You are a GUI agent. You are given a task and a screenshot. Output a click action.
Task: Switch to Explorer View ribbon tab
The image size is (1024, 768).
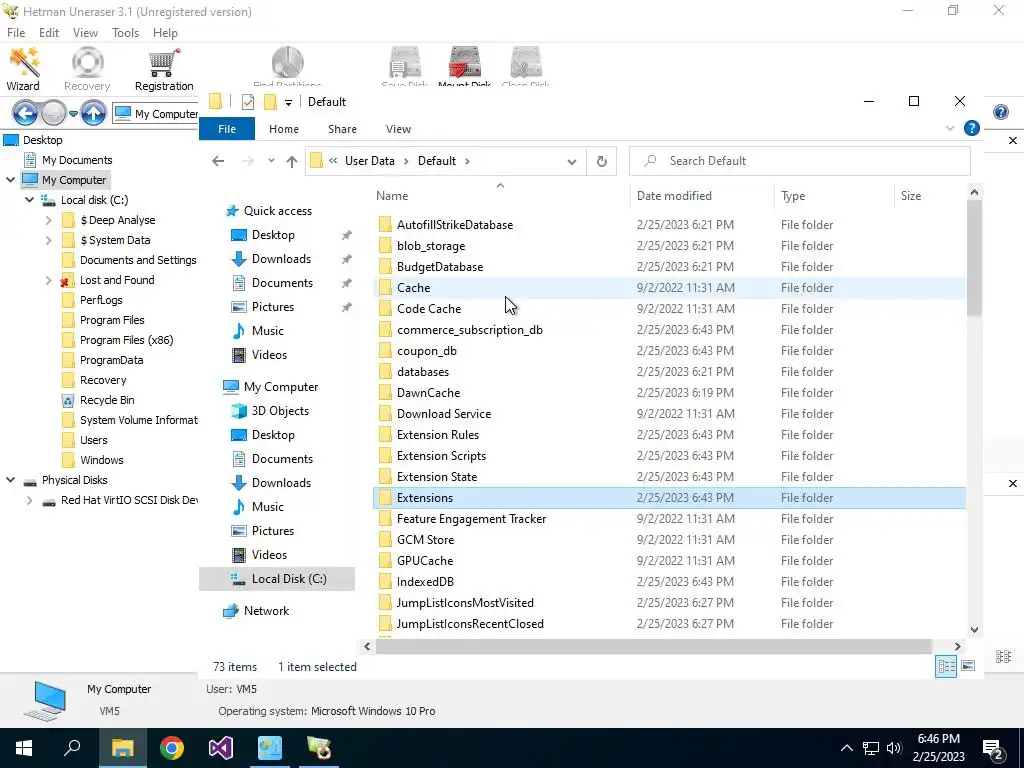(x=398, y=129)
